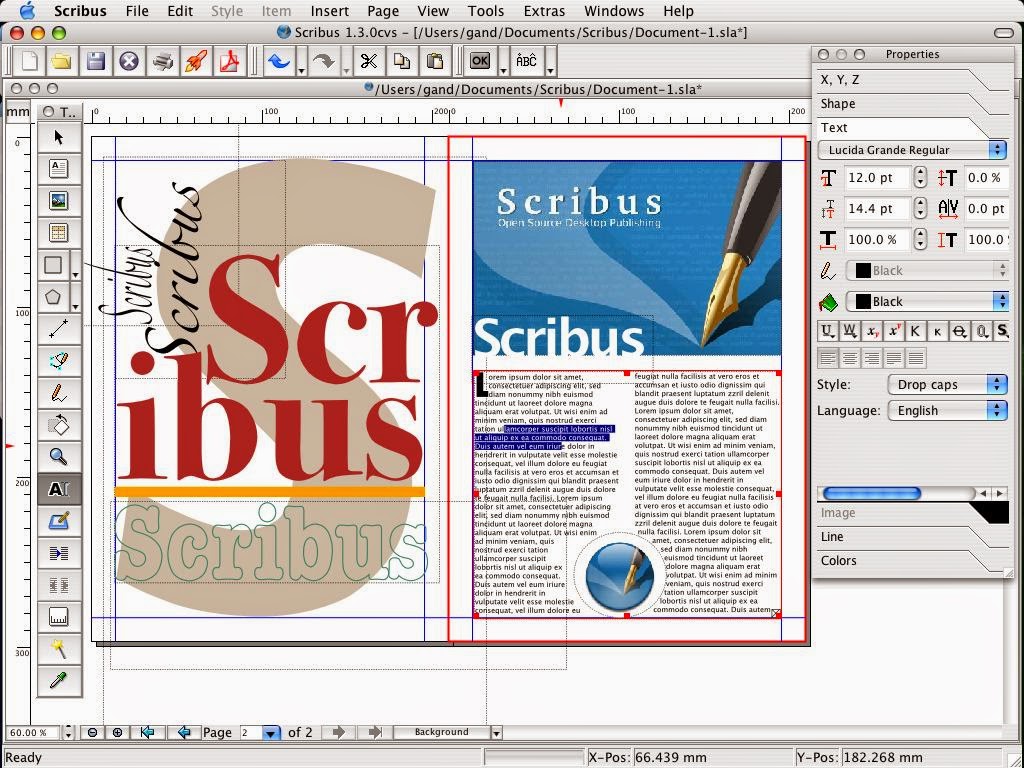Zoom in with plus button

pyautogui.click(x=118, y=733)
